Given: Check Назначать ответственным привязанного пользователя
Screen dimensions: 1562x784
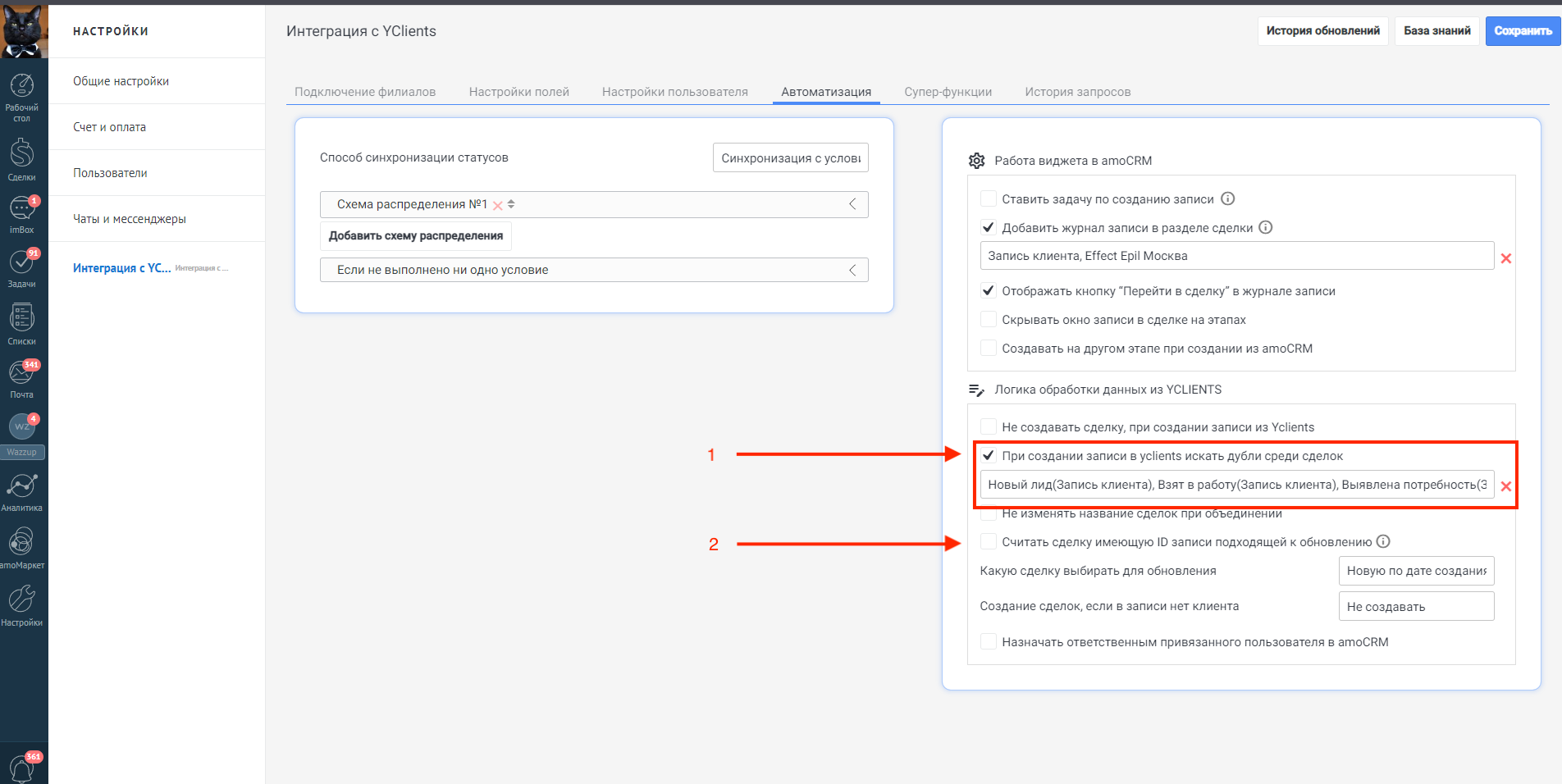Looking at the screenshot, I should (x=989, y=641).
